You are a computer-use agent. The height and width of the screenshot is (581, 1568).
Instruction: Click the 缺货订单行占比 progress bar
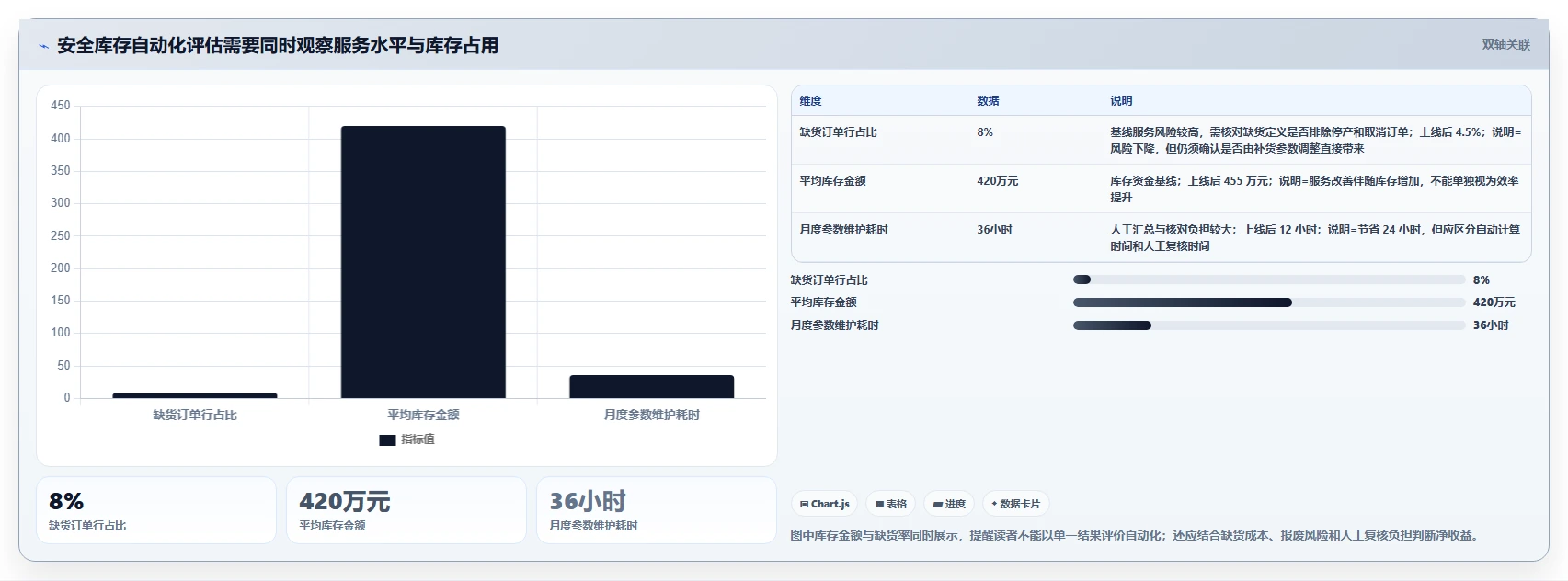pyautogui.click(x=1269, y=279)
